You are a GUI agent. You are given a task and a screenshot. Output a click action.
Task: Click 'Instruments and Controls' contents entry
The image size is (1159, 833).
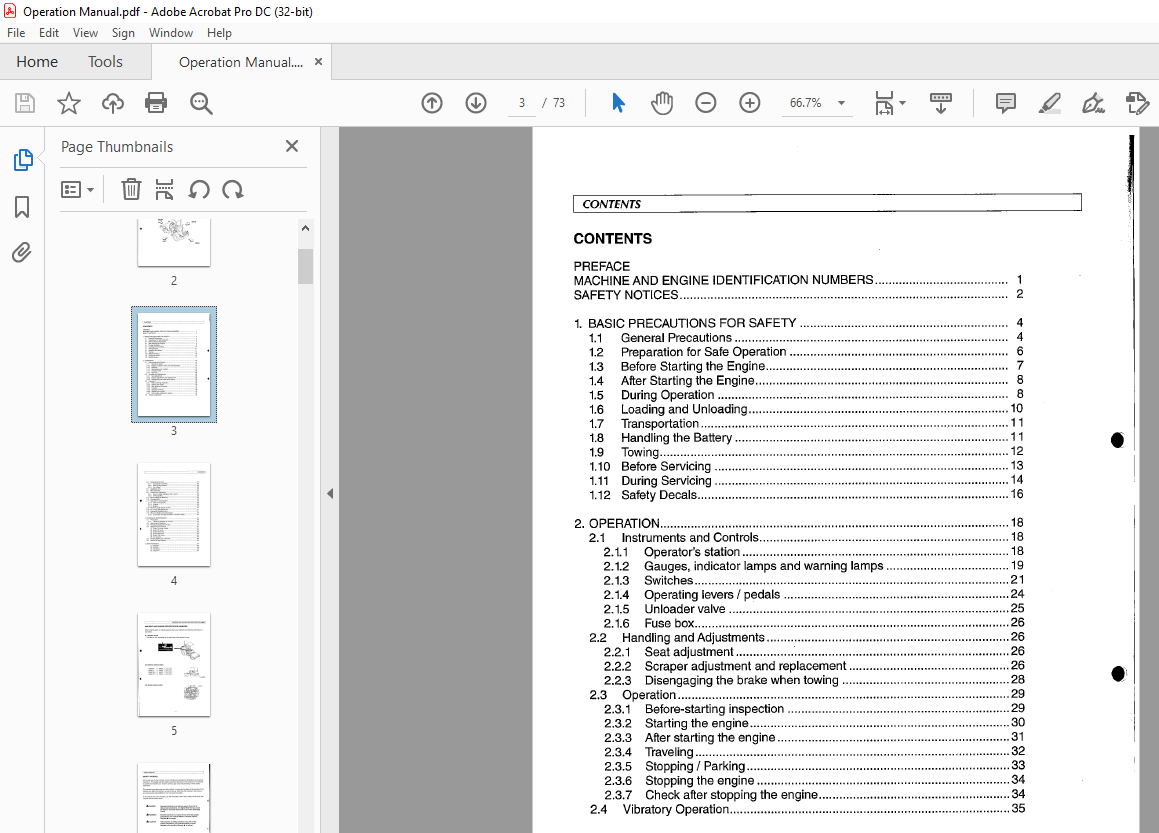click(x=690, y=537)
